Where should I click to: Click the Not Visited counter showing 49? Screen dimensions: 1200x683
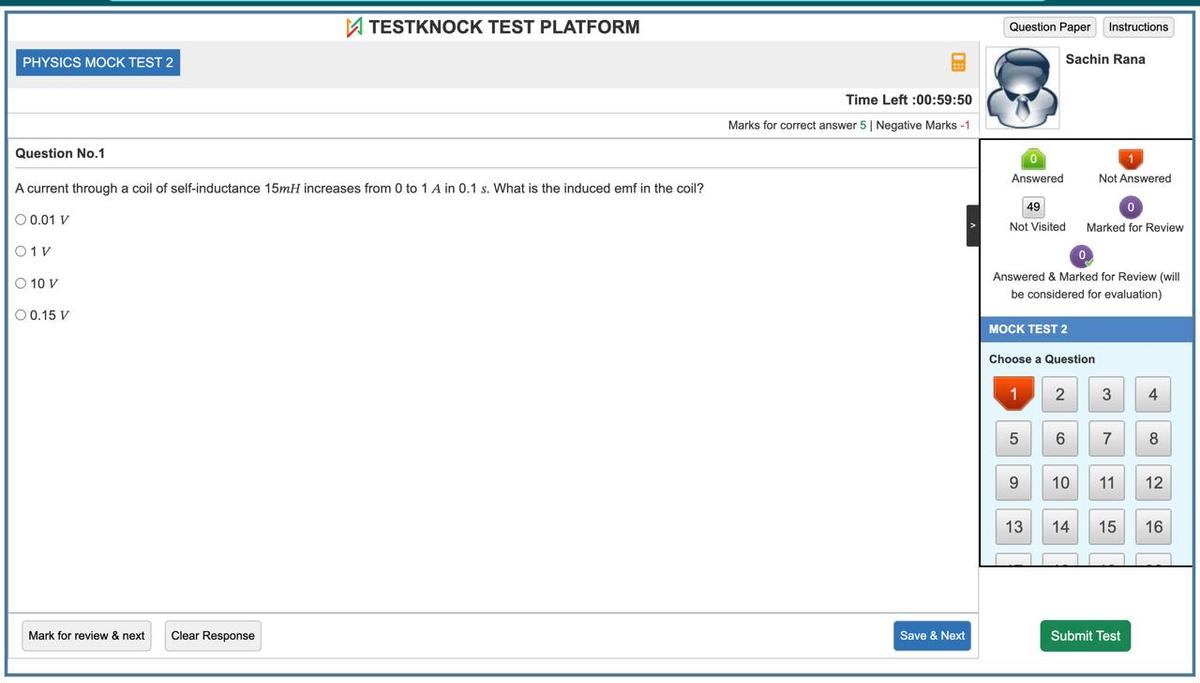(x=1033, y=207)
